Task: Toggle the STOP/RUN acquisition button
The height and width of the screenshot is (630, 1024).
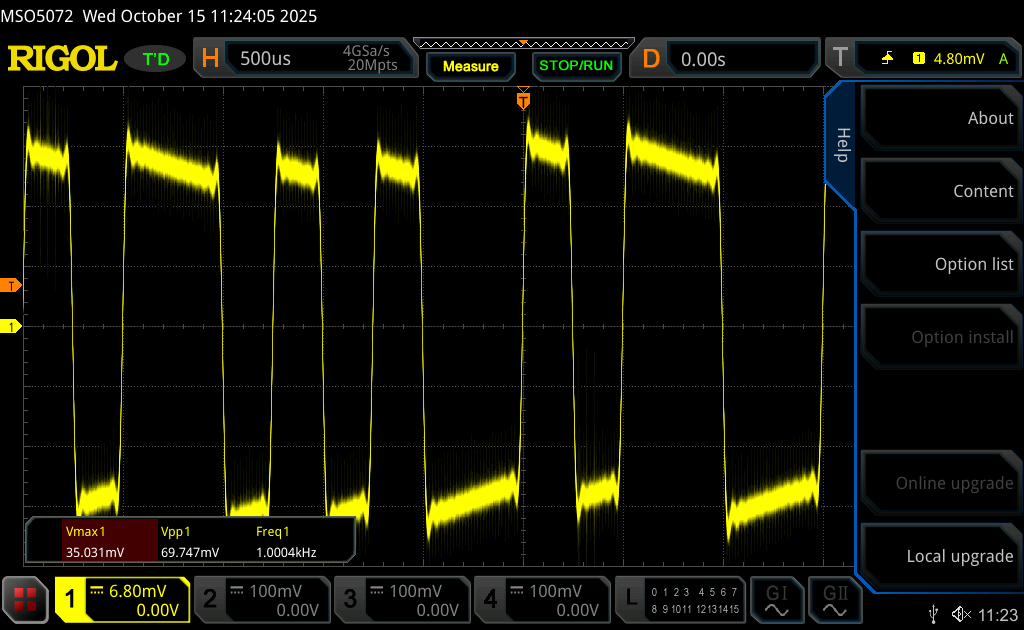Action: (x=575, y=66)
